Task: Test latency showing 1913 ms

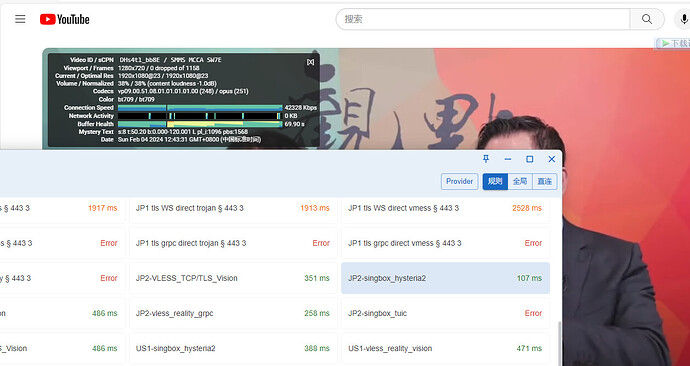Action: pos(315,208)
